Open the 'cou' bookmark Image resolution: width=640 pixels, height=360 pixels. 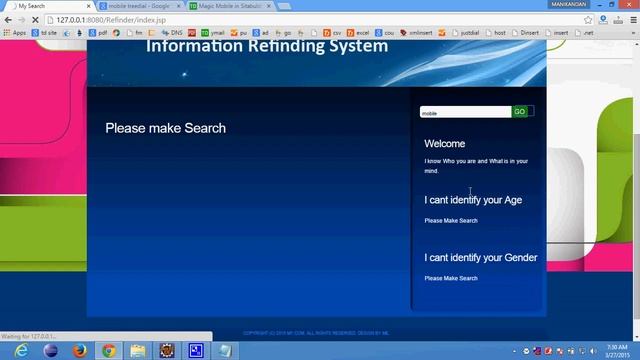pos(384,33)
